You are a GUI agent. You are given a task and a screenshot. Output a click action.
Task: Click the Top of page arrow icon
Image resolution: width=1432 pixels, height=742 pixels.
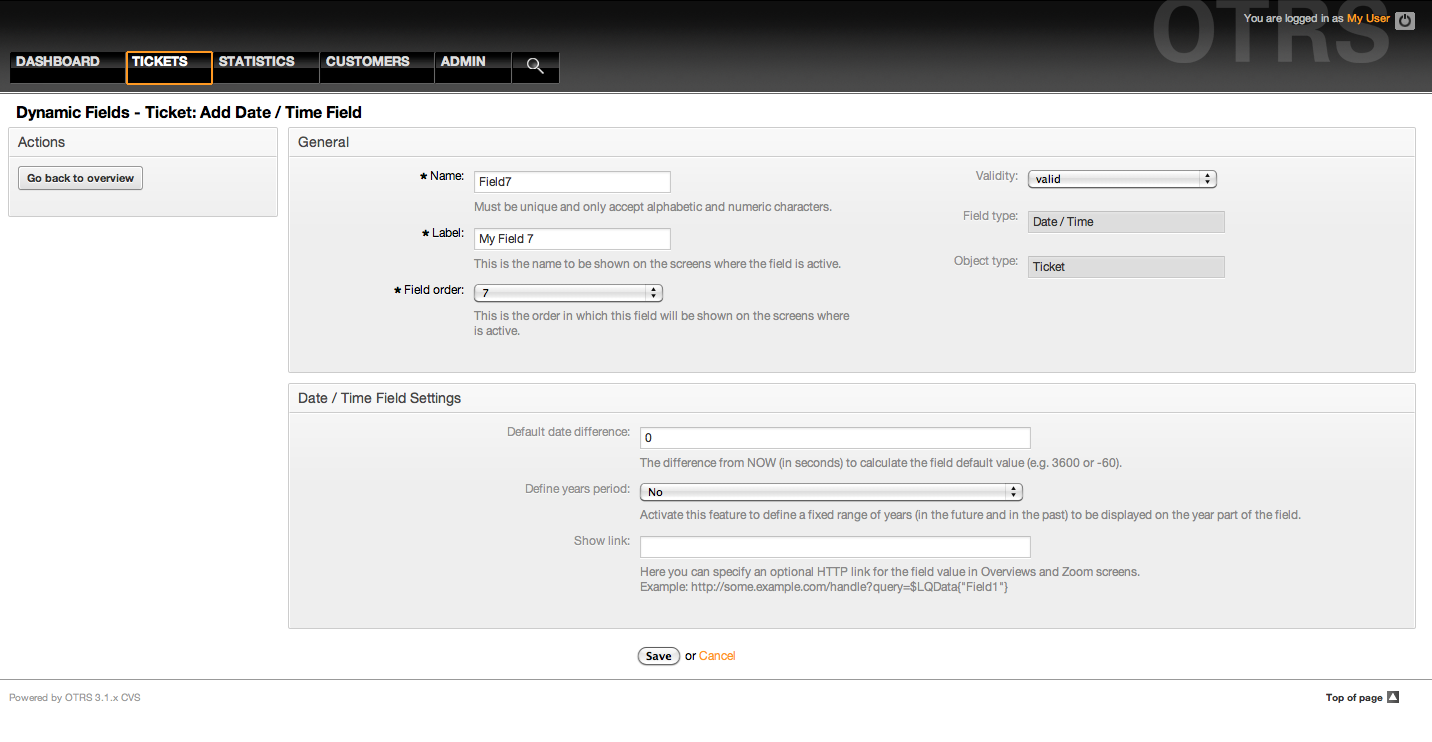1393,697
